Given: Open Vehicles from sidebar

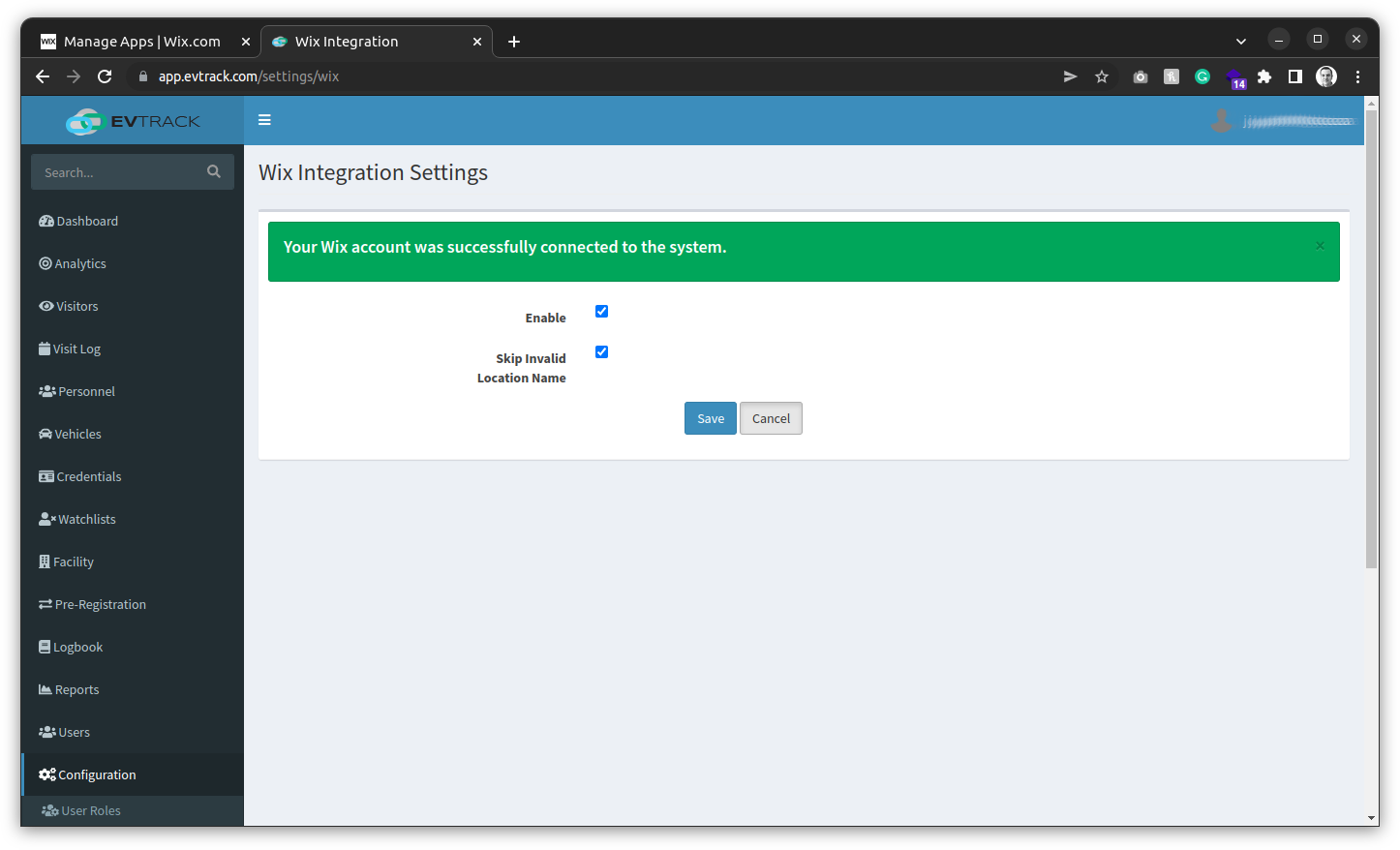Looking at the screenshot, I should (x=133, y=434).
